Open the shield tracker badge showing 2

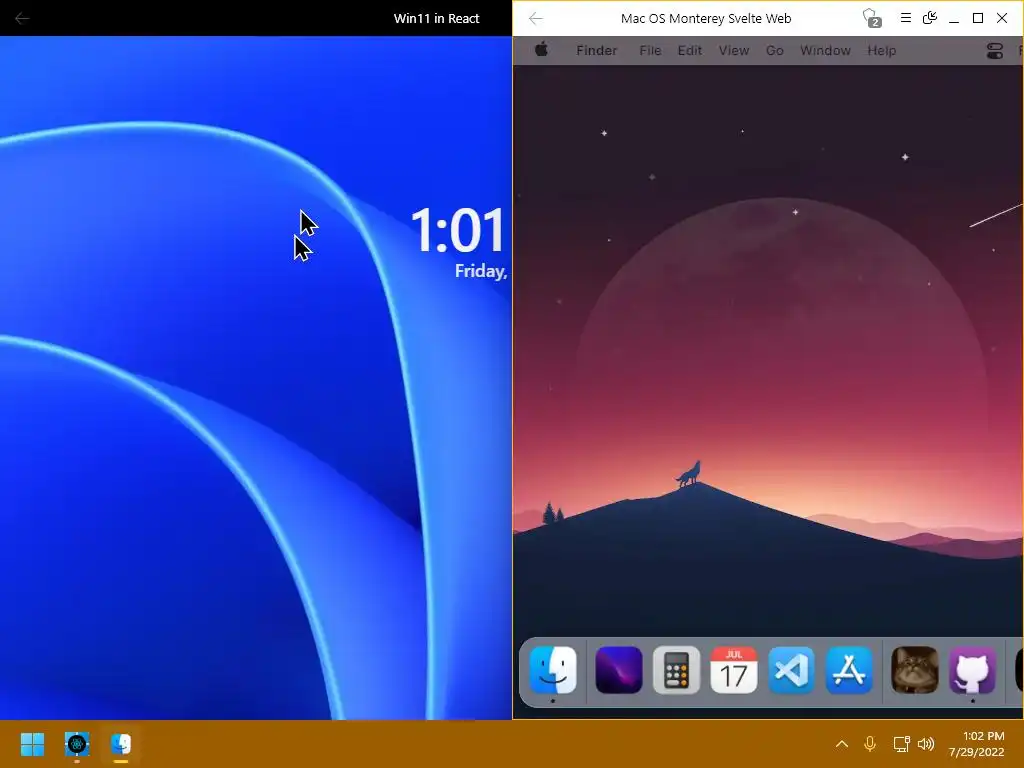[x=871, y=18]
